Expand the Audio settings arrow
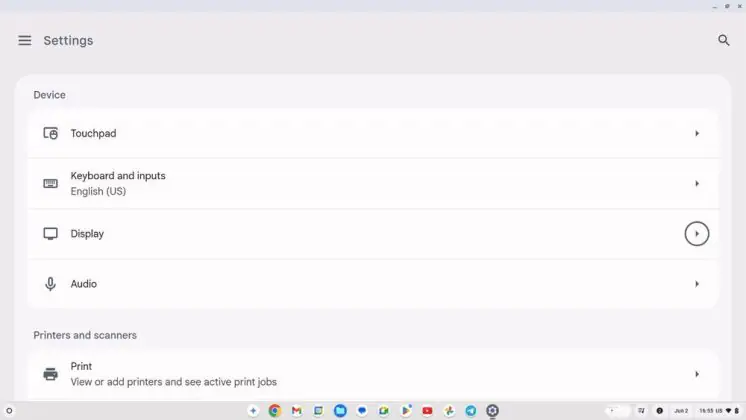746x420 pixels. [697, 284]
